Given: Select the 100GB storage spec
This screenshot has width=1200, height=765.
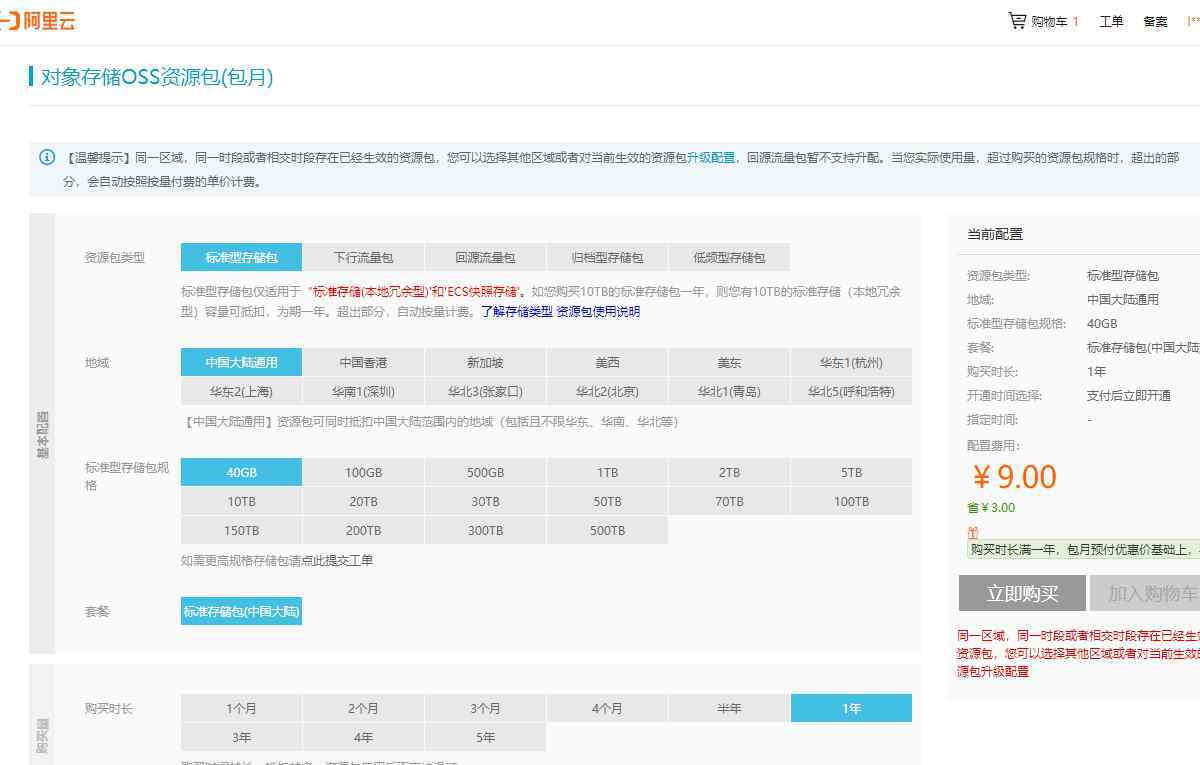Looking at the screenshot, I should (363, 472).
